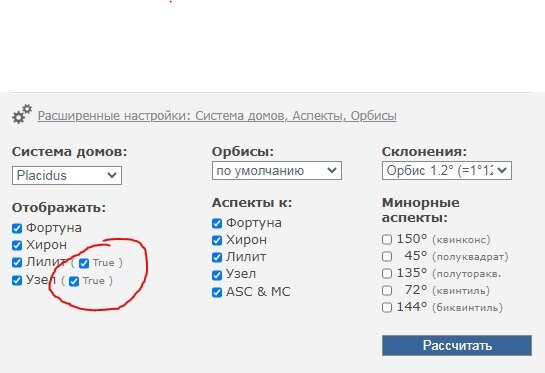Open the Система домов Placidus dropdown
This screenshot has height=373, width=545.
pos(67,175)
